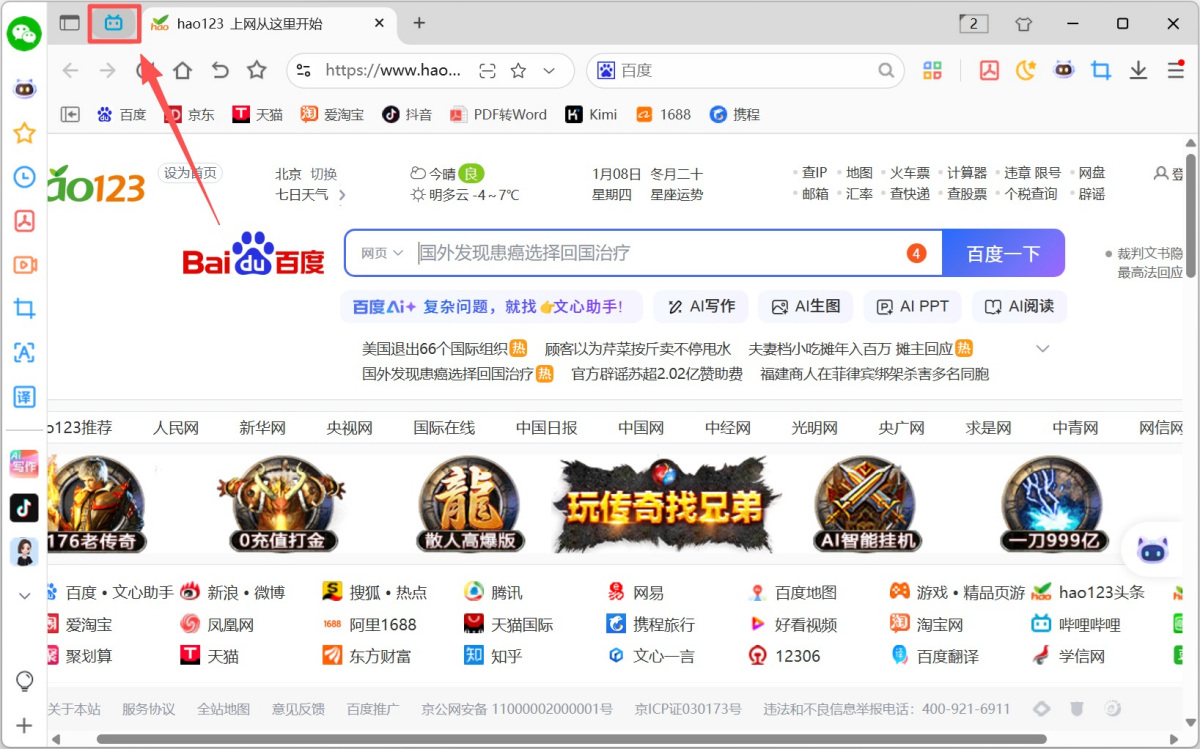Open the app grid icon beside search box

point(932,70)
